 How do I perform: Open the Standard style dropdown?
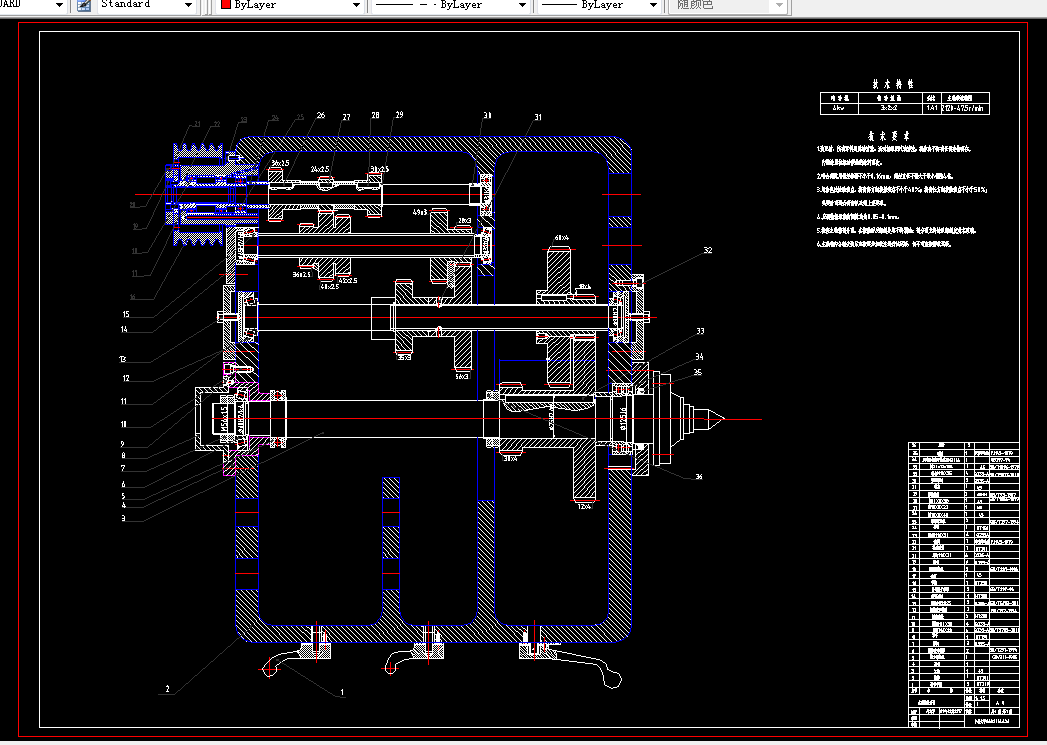(188, 5)
